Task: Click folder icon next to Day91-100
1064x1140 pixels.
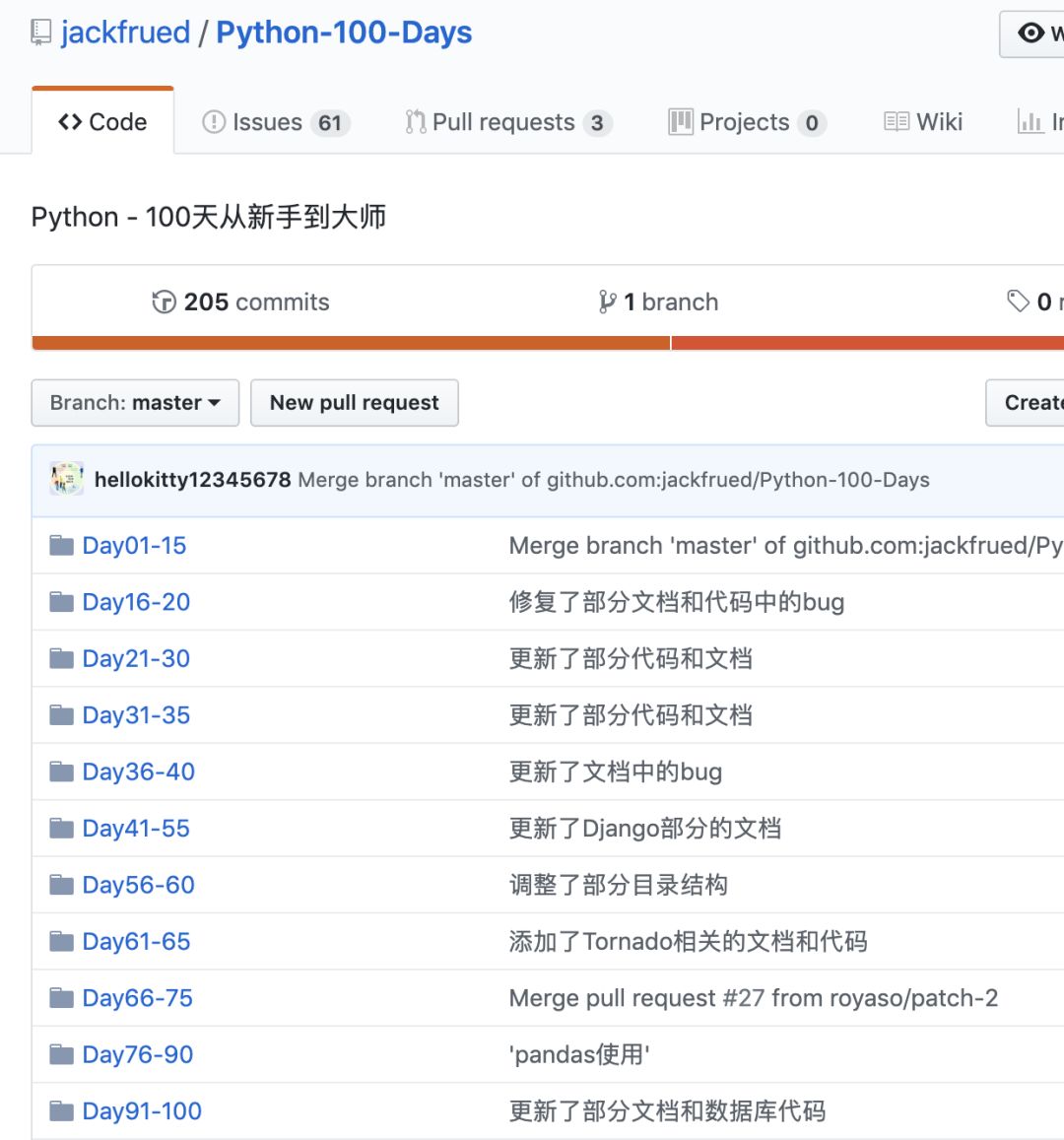Action: tap(62, 1110)
